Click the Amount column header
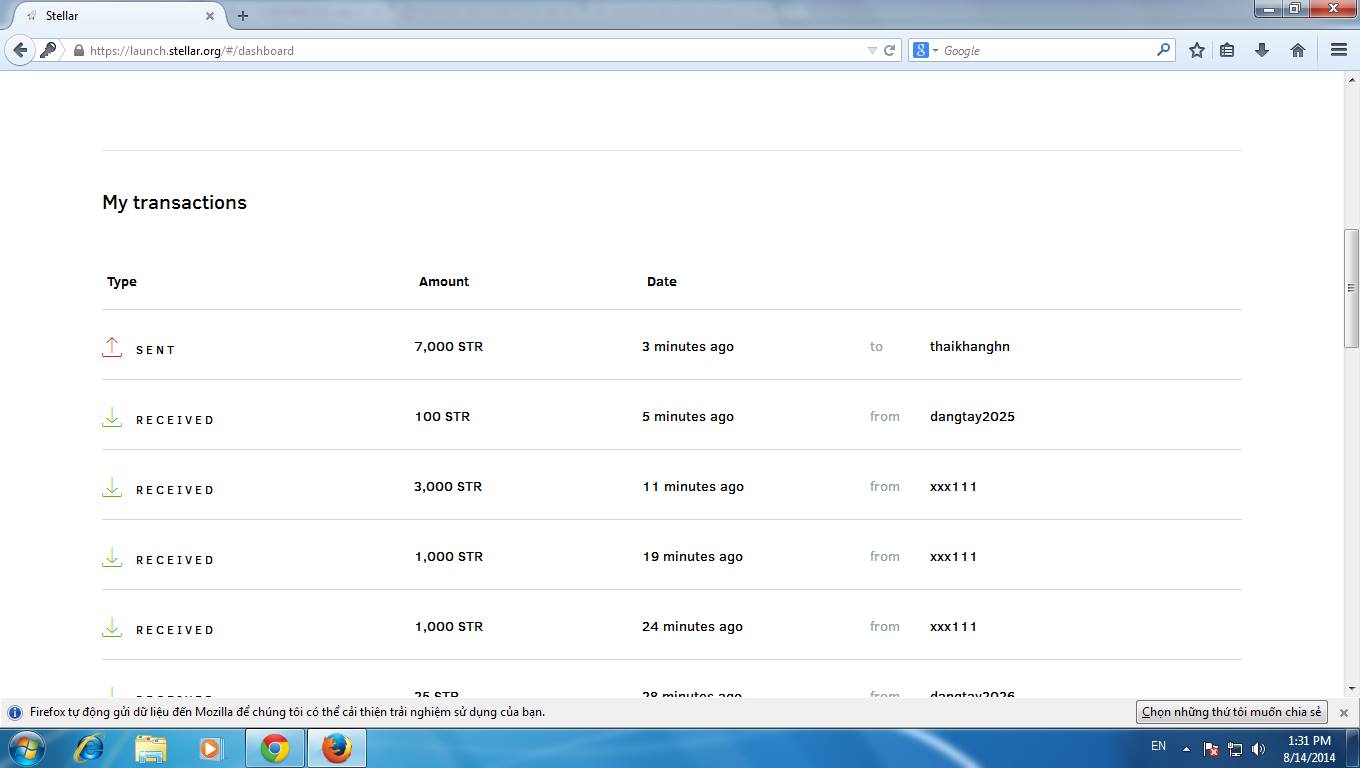 (444, 282)
